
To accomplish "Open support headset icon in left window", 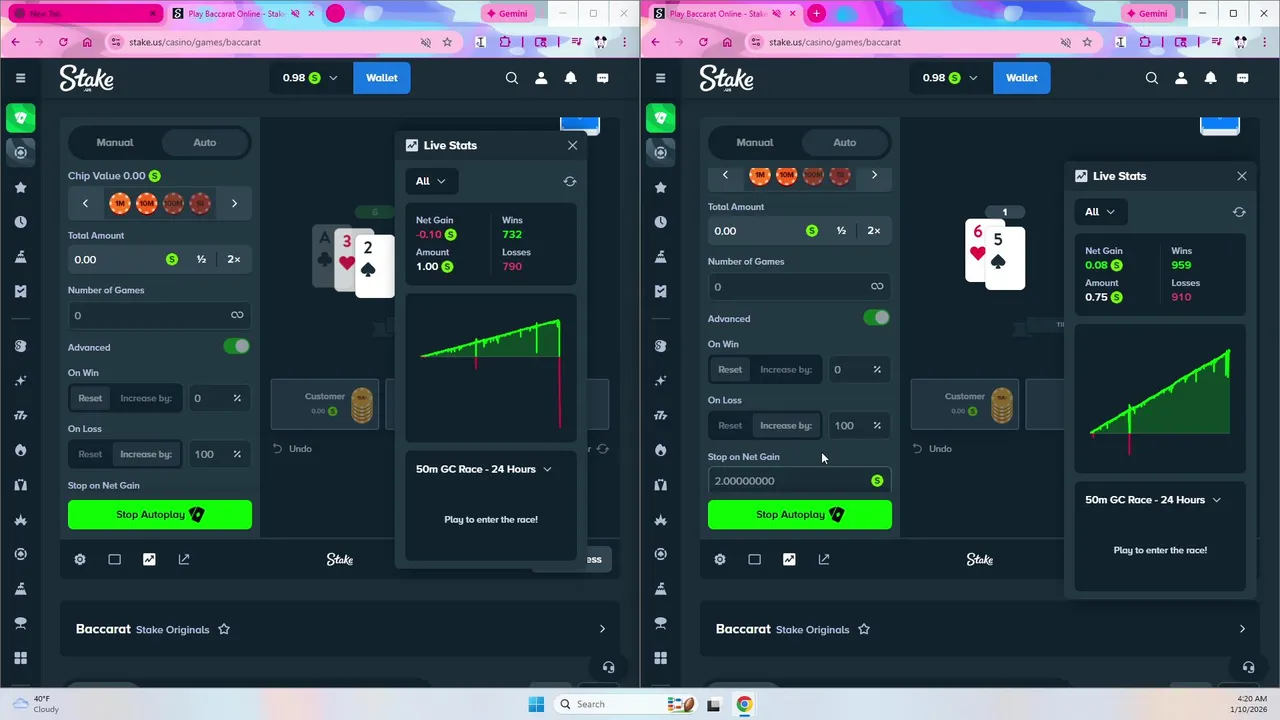I will pos(608,667).
